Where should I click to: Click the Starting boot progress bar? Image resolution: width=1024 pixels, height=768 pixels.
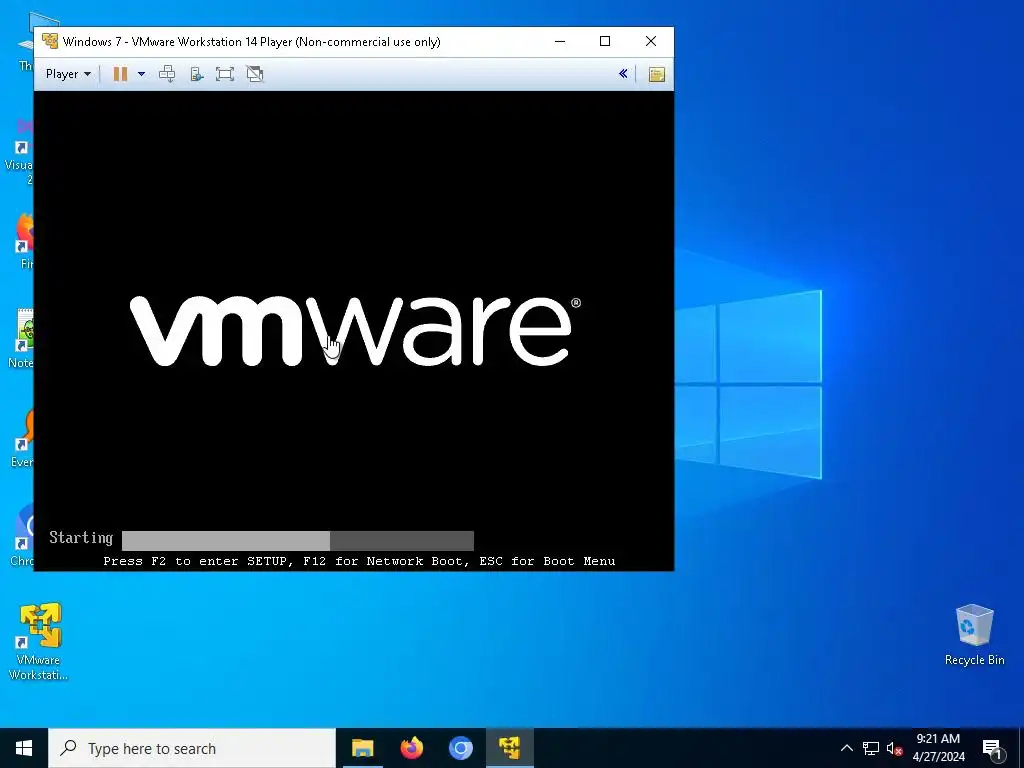(298, 541)
